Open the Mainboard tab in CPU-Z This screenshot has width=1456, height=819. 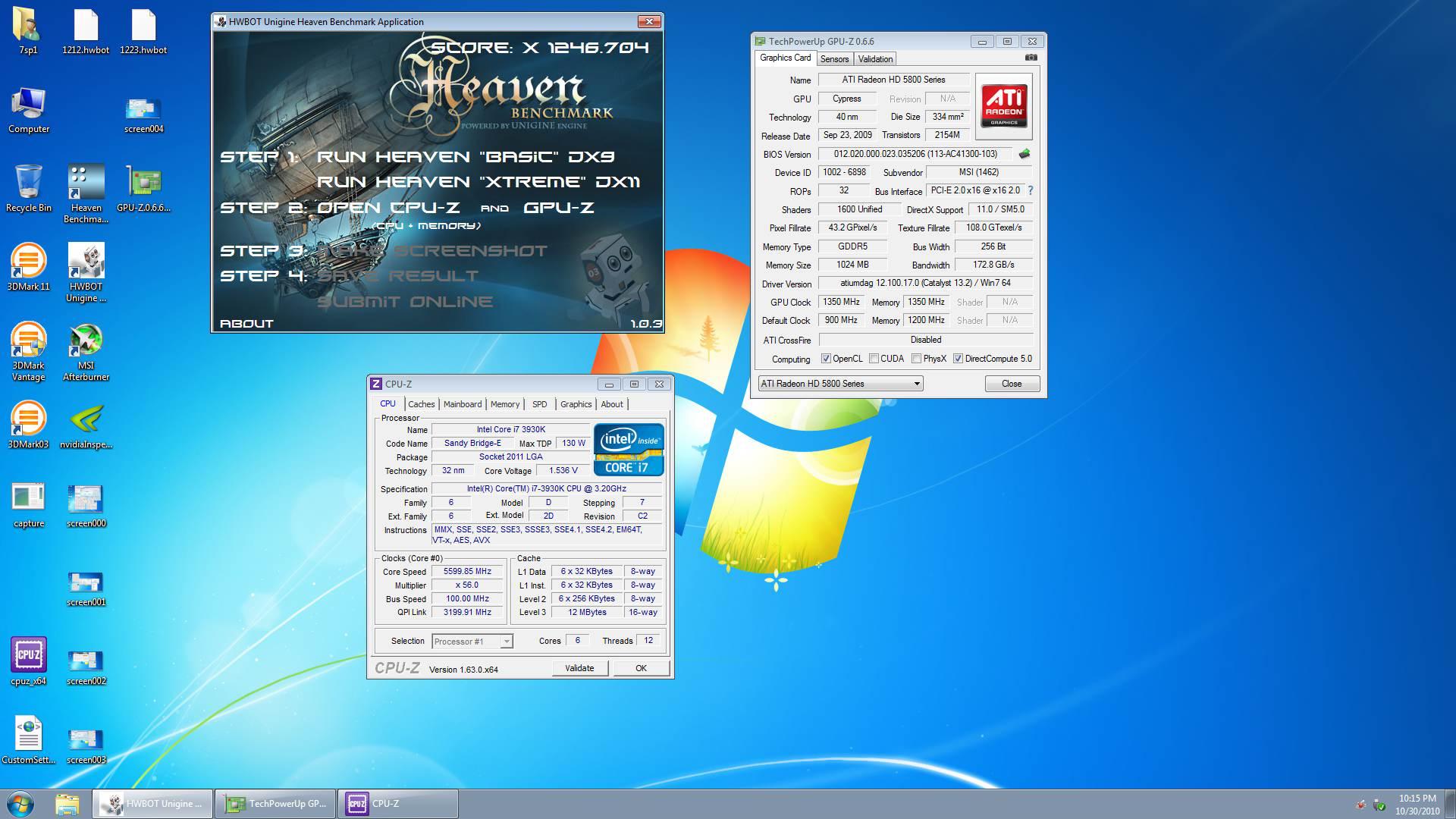click(x=463, y=404)
